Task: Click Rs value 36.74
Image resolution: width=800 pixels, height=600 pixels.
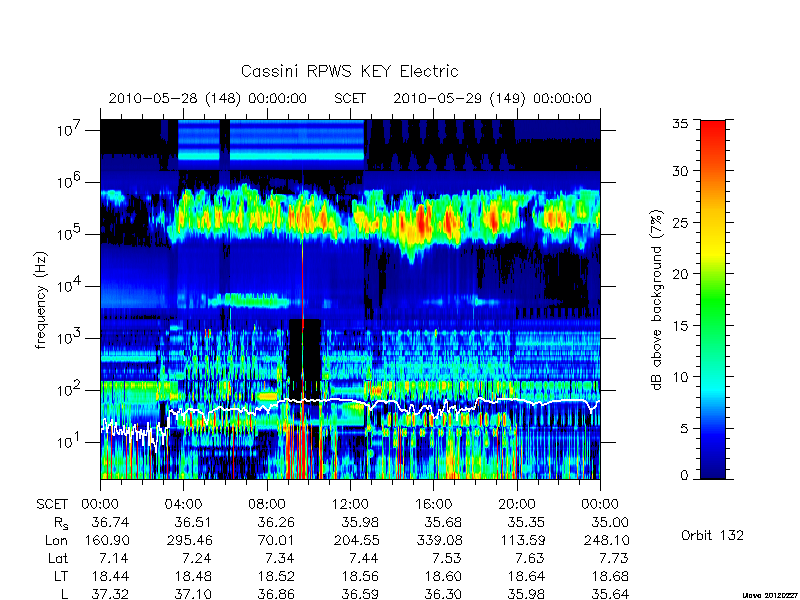Action: coord(110,522)
